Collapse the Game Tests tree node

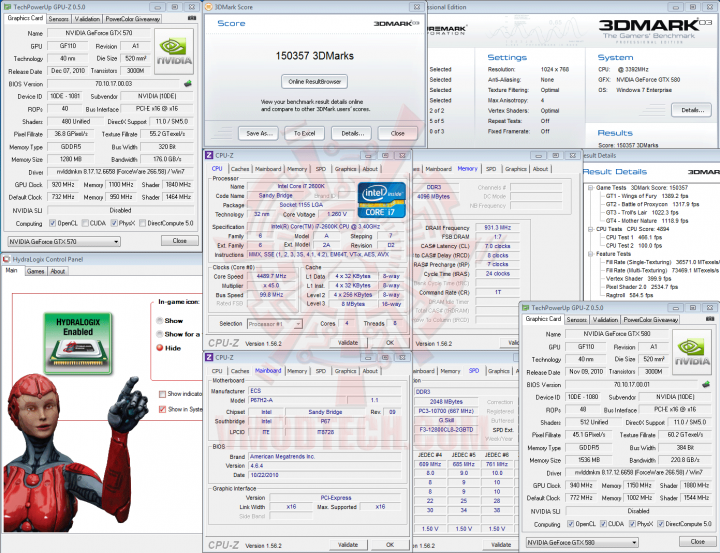[x=591, y=187]
